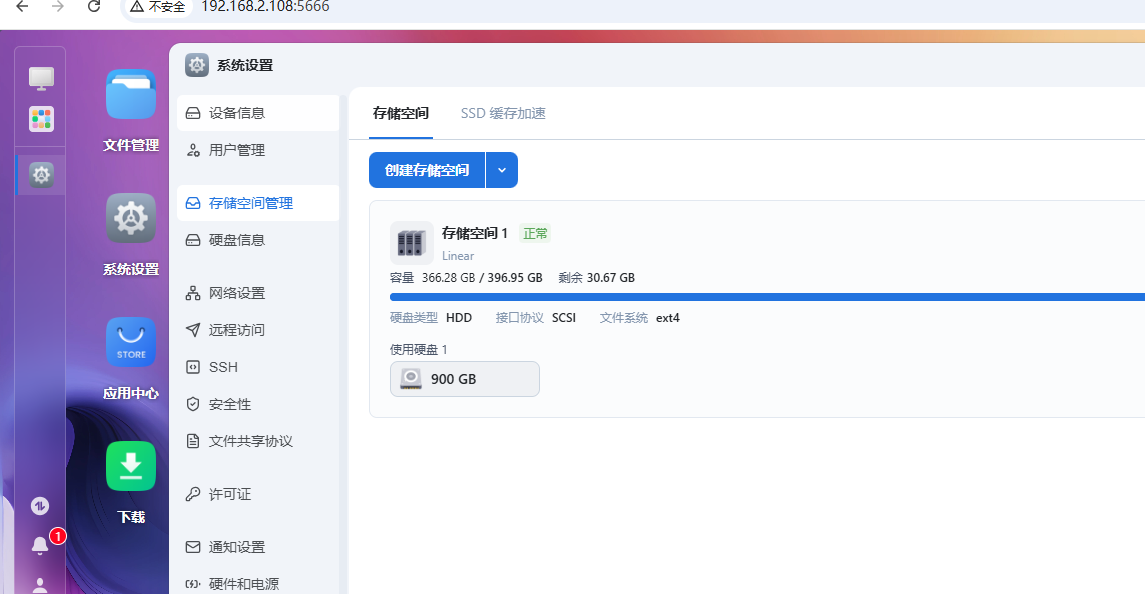
Task: Open the 系统设置 desktop gear icon
Action: pos(131,219)
